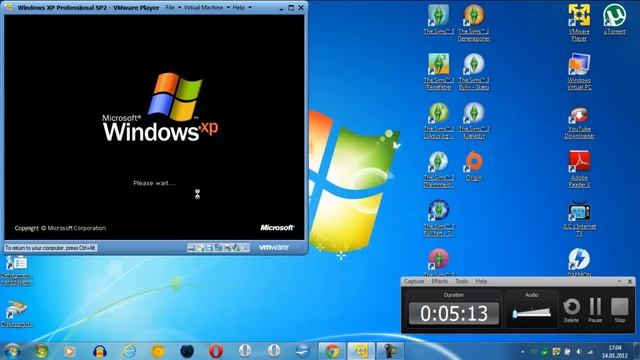Select the Windows Virtual PC desktop shortcut

[579, 71]
